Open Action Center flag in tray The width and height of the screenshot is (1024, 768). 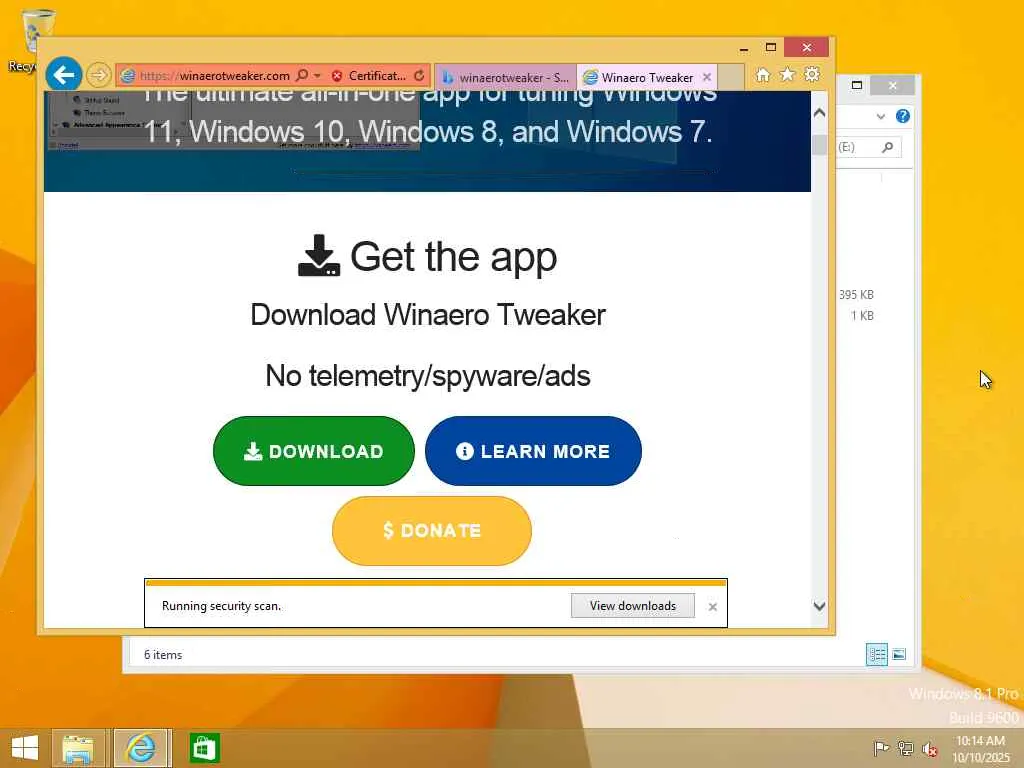[x=881, y=748]
